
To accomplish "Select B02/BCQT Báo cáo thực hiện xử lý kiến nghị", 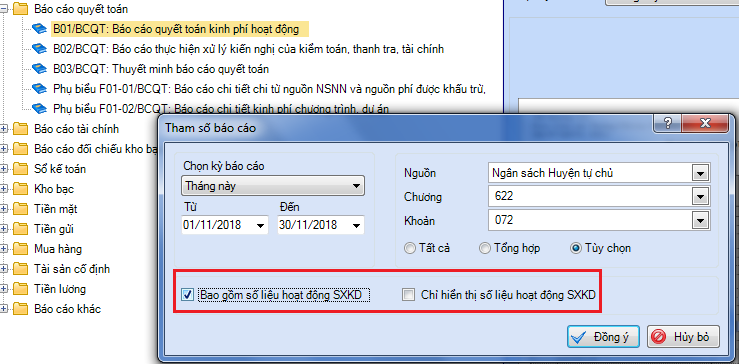I will click(x=248, y=49).
